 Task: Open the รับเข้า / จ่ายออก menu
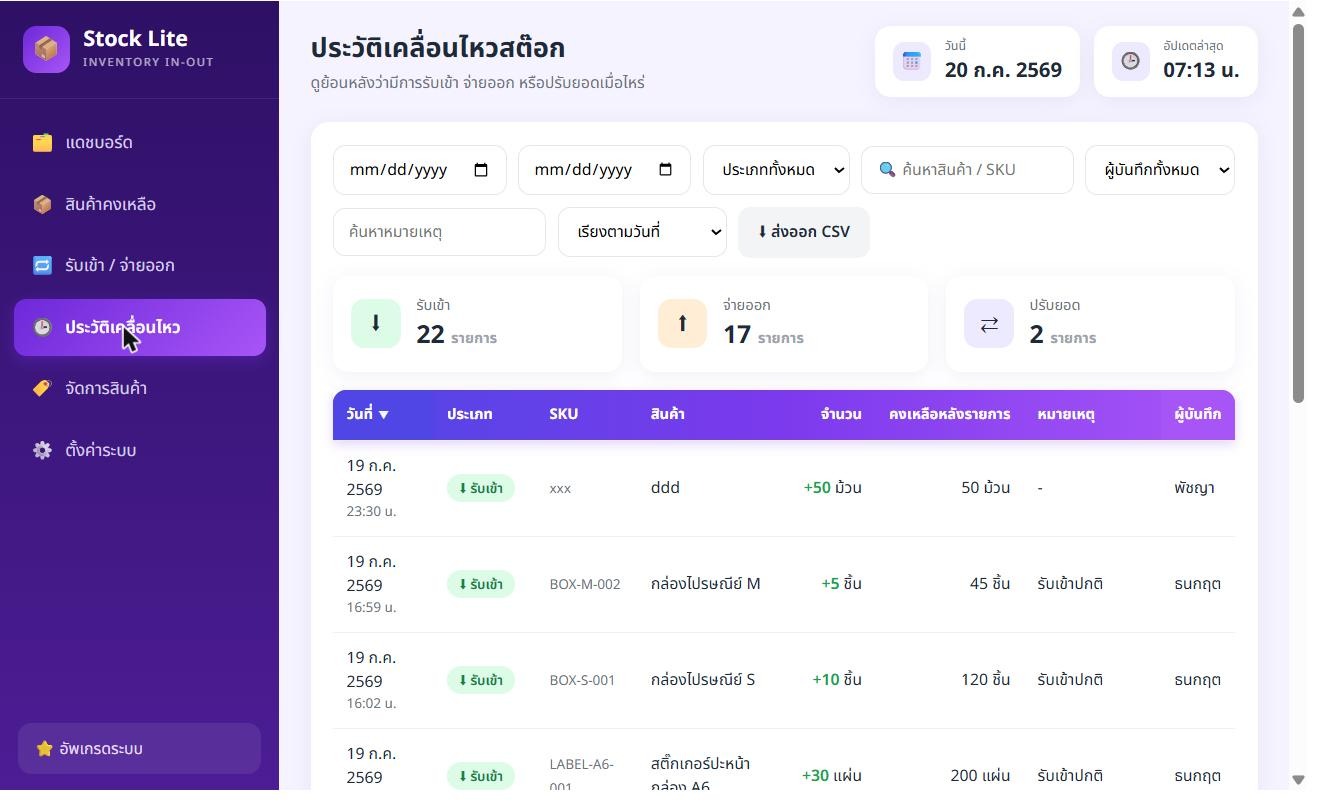[140, 265]
